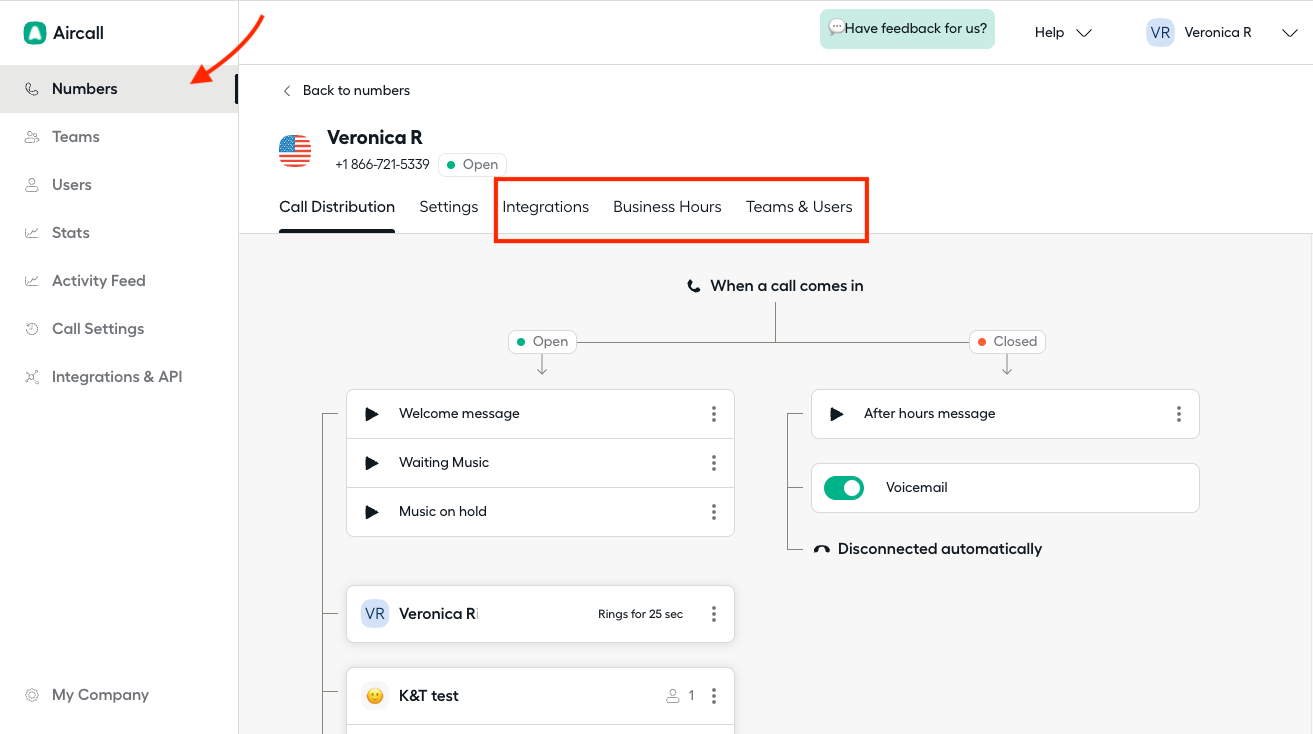Toggle the Voicemail switch

(844, 488)
